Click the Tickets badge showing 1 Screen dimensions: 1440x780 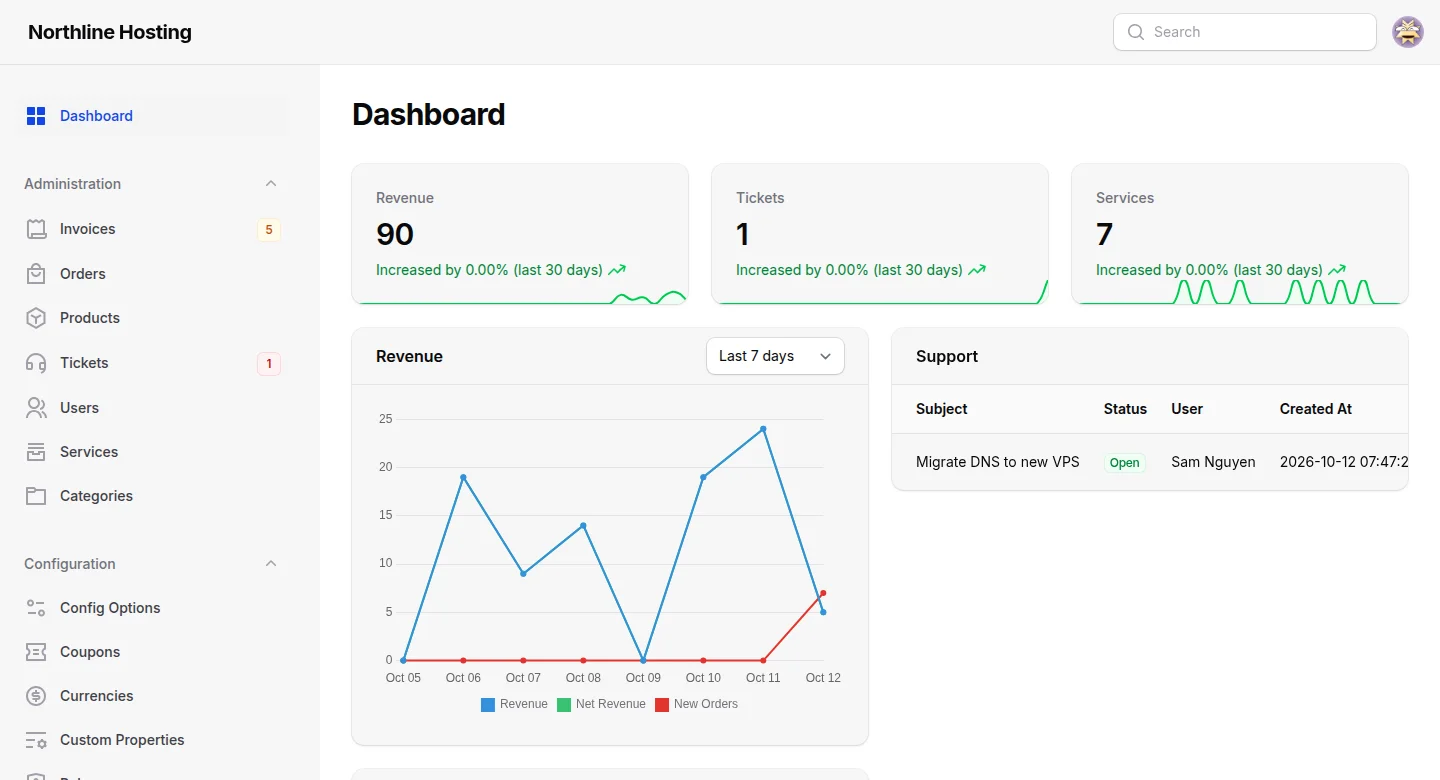(x=268, y=364)
